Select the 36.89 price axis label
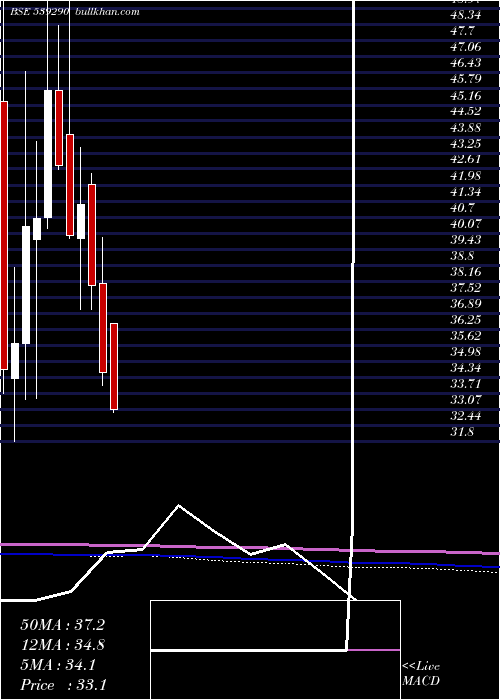This screenshot has height=700, width=500. click(x=466, y=304)
